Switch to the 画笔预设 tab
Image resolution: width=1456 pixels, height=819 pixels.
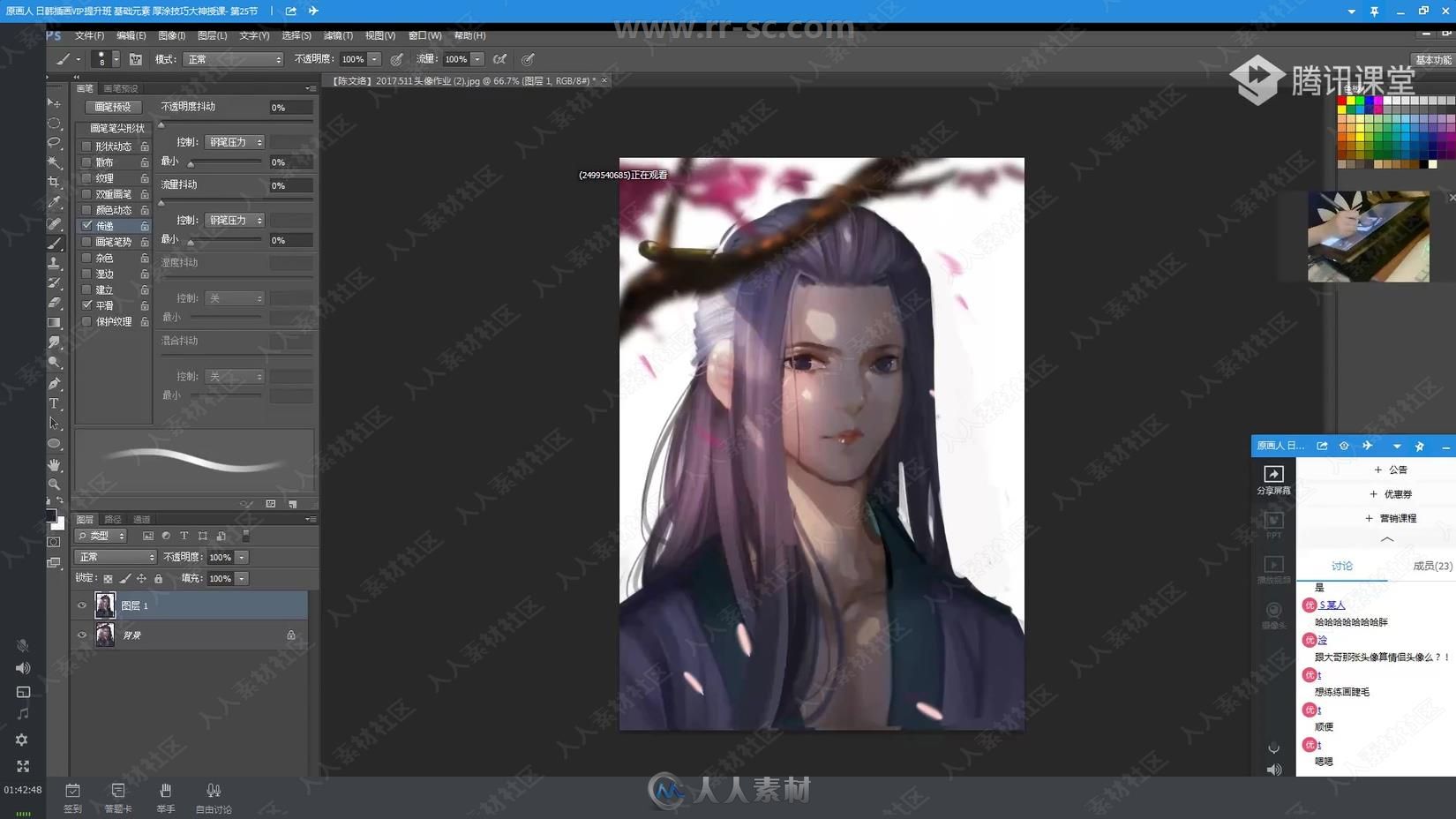click(121, 88)
